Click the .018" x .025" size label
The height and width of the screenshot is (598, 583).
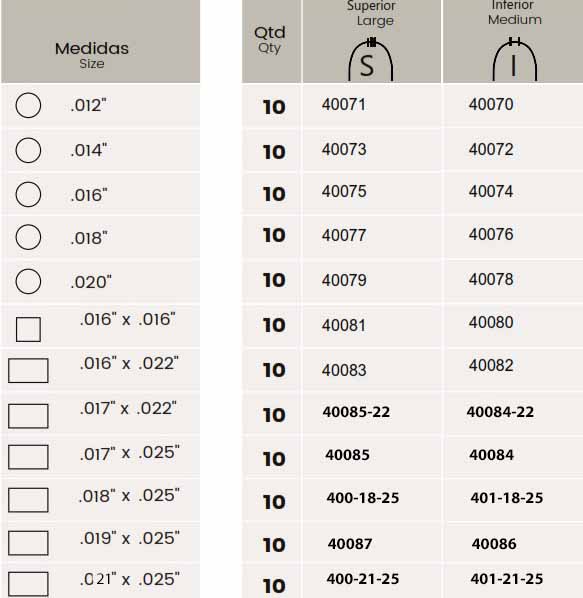point(129,496)
